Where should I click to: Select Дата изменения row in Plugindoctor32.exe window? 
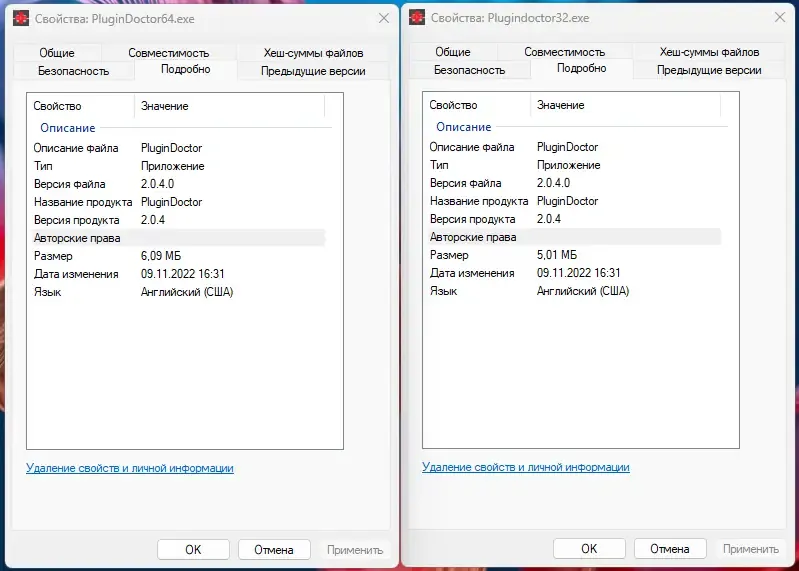pos(572,273)
